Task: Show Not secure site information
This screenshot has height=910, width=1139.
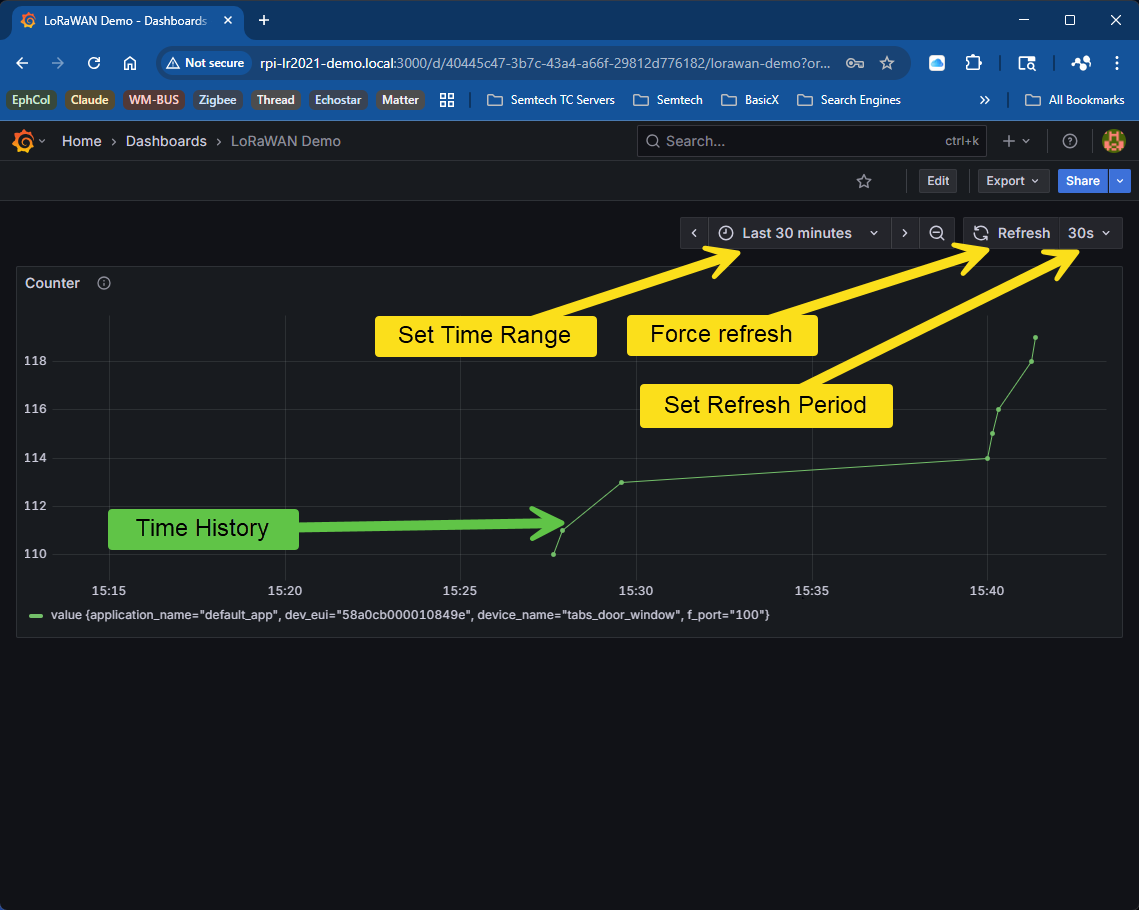Action: pyautogui.click(x=206, y=63)
